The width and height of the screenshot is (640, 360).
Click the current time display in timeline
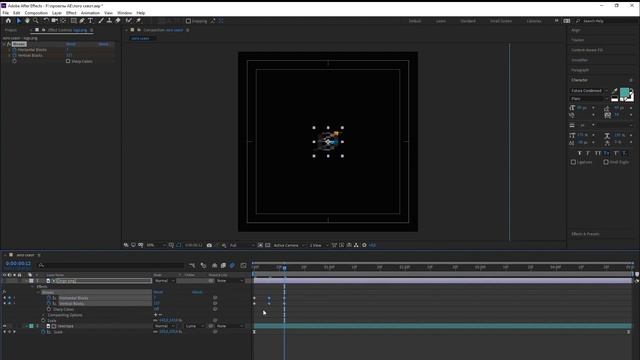(18, 264)
